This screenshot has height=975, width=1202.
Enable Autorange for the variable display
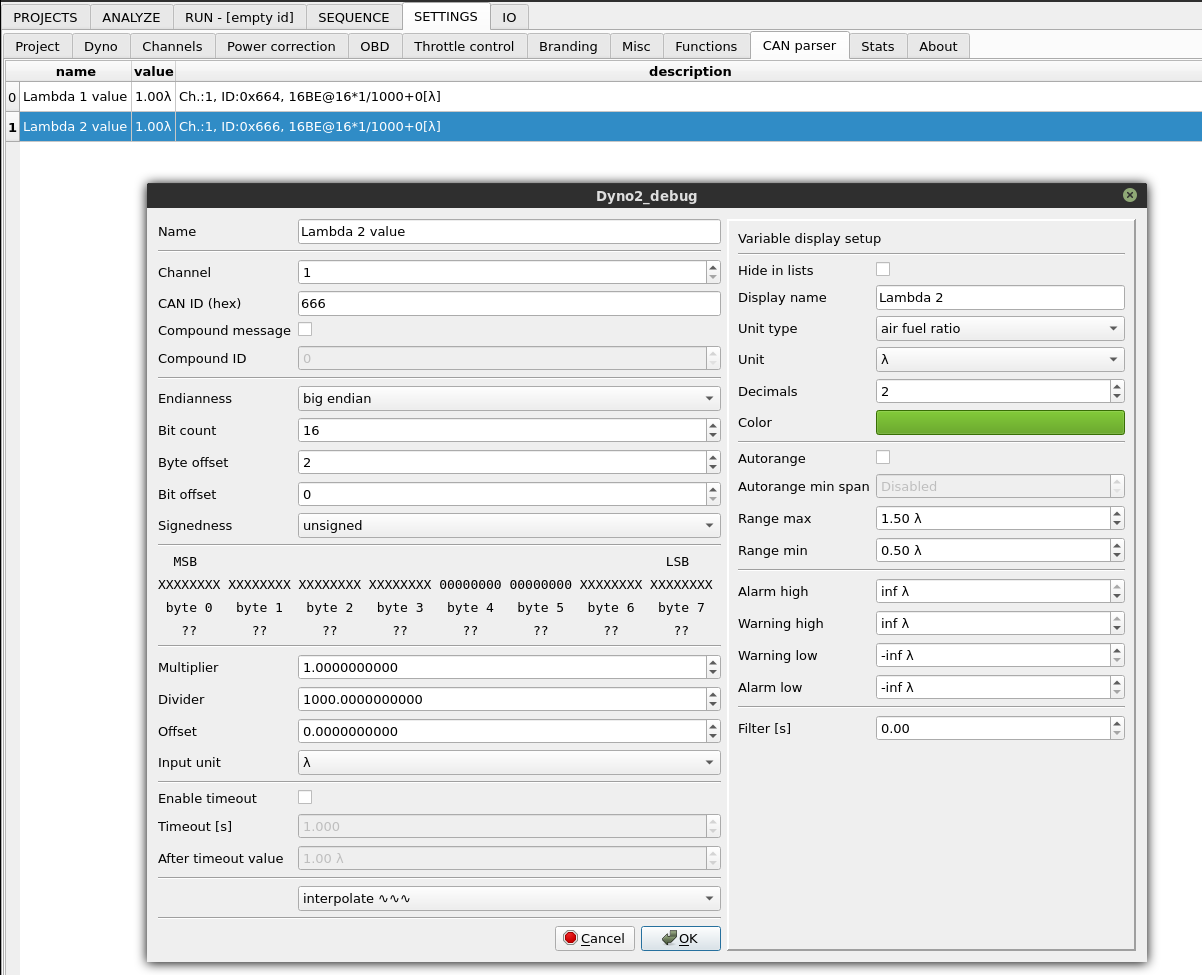pyautogui.click(x=883, y=458)
